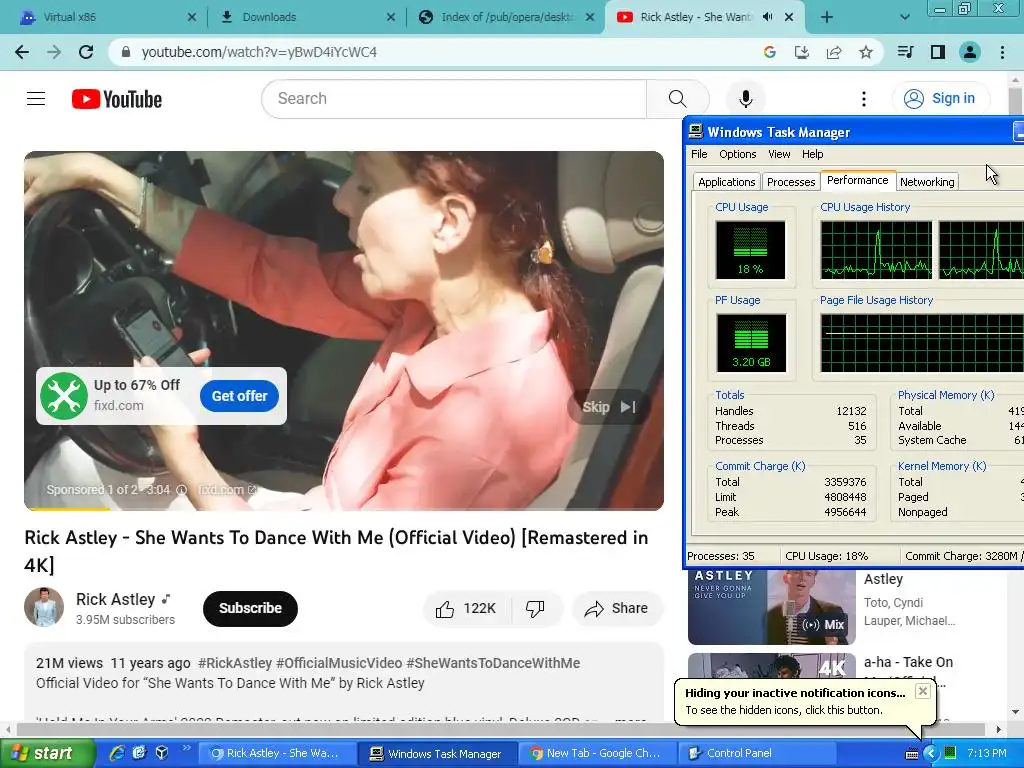
Task: Switch to New Tab Chrome taskbar item
Action: pyautogui.click(x=596, y=753)
